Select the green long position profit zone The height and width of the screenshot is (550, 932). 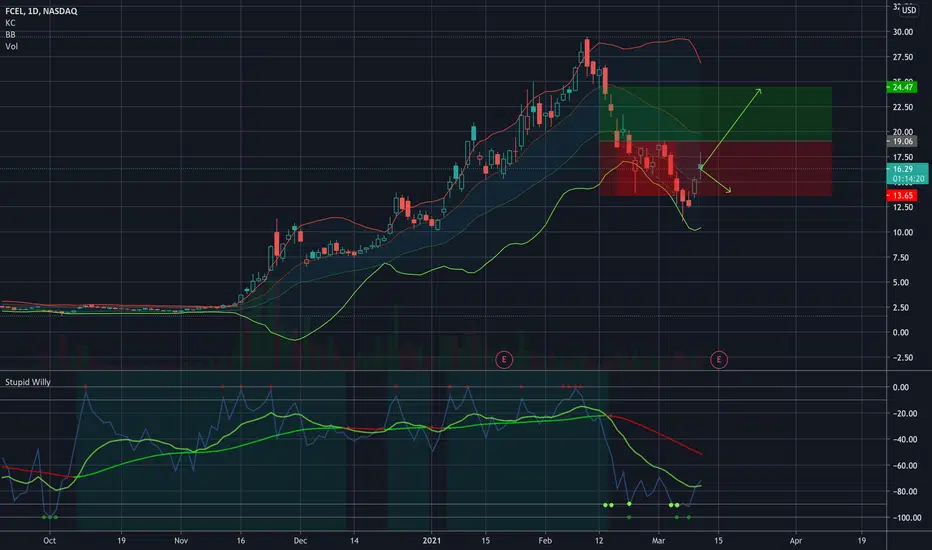click(x=716, y=114)
